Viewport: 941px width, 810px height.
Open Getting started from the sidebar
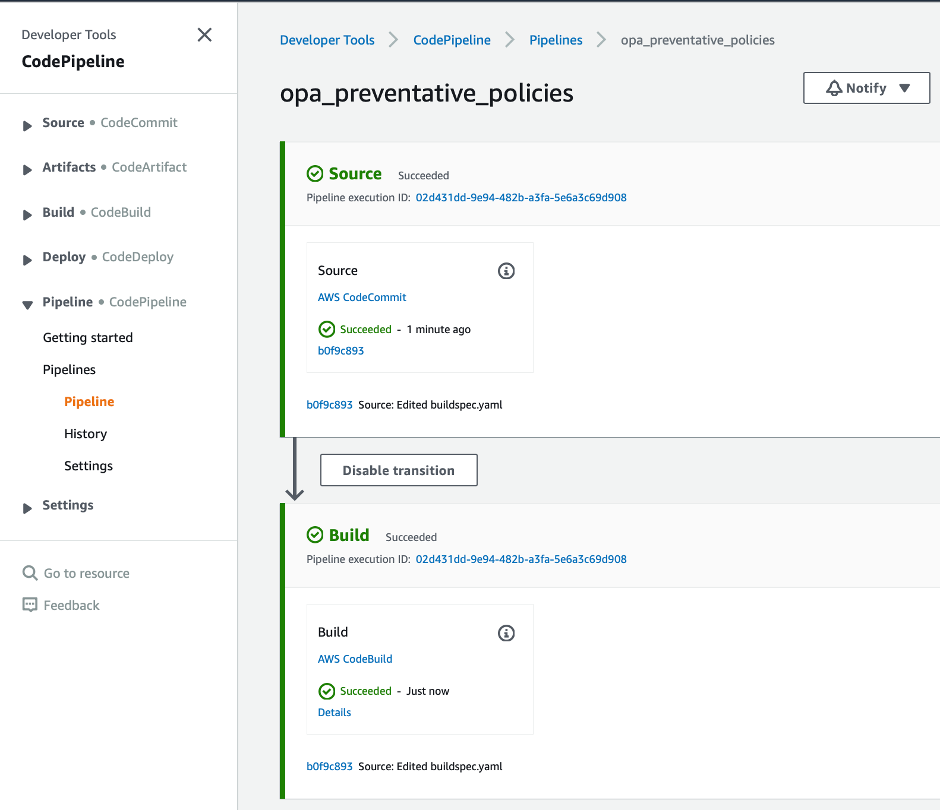coord(87,337)
